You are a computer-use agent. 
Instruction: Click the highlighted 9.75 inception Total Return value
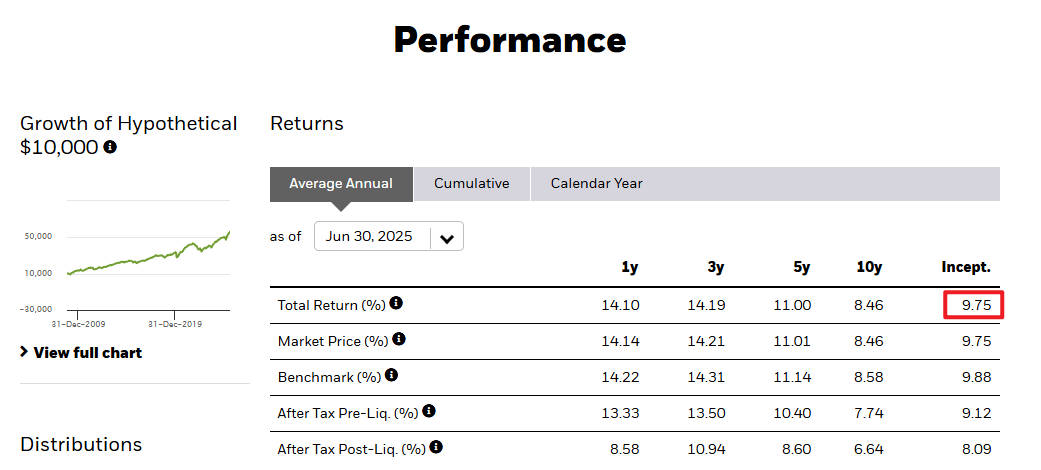(x=974, y=305)
